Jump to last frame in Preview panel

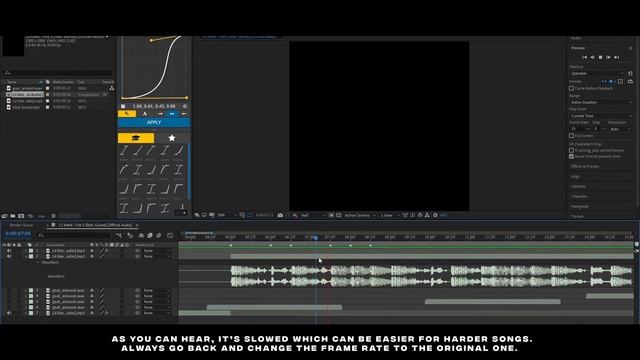(617, 57)
